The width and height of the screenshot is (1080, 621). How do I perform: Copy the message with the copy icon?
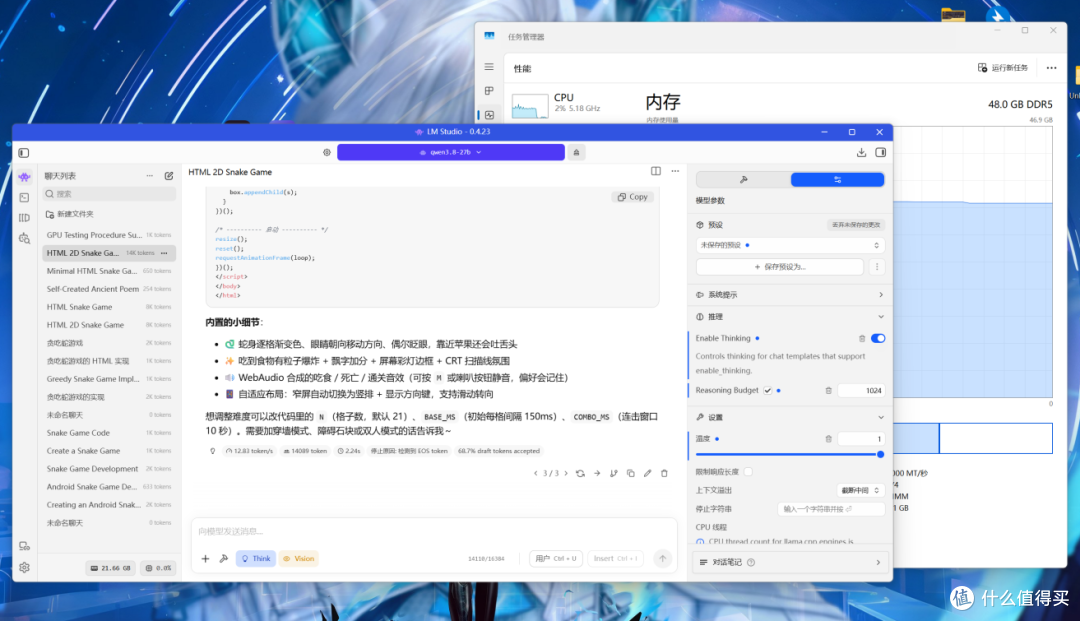click(630, 474)
